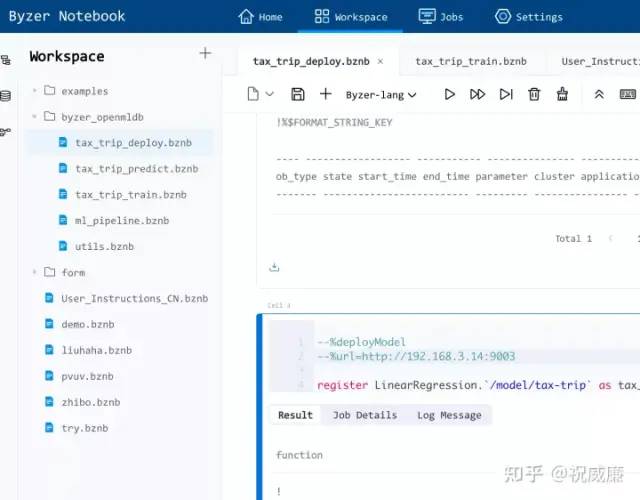The height and width of the screenshot is (500, 640).
Task: Add new item with Workspace plus icon
Action: (x=205, y=53)
